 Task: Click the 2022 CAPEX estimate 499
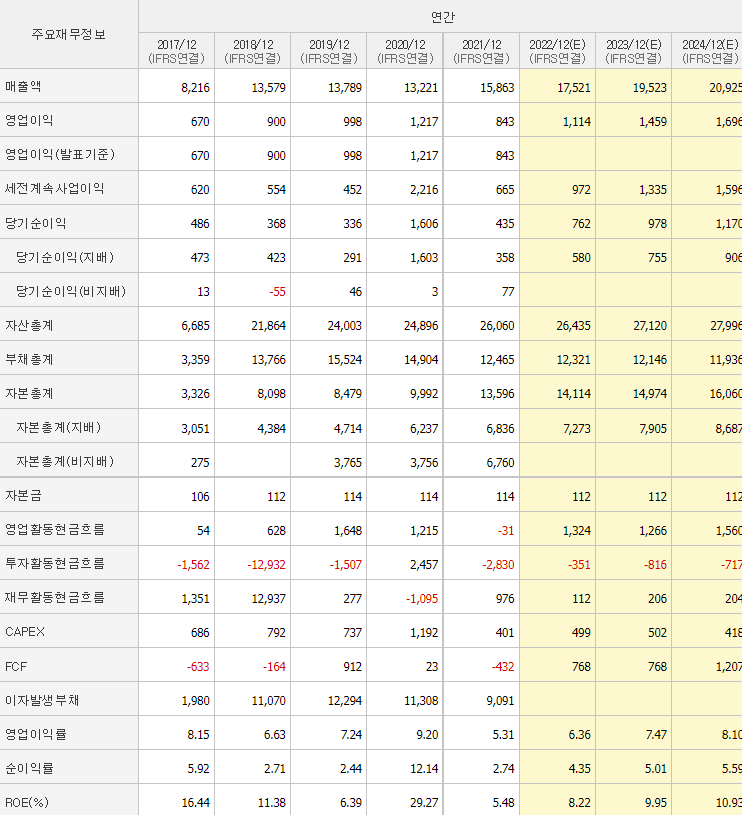[581, 633]
